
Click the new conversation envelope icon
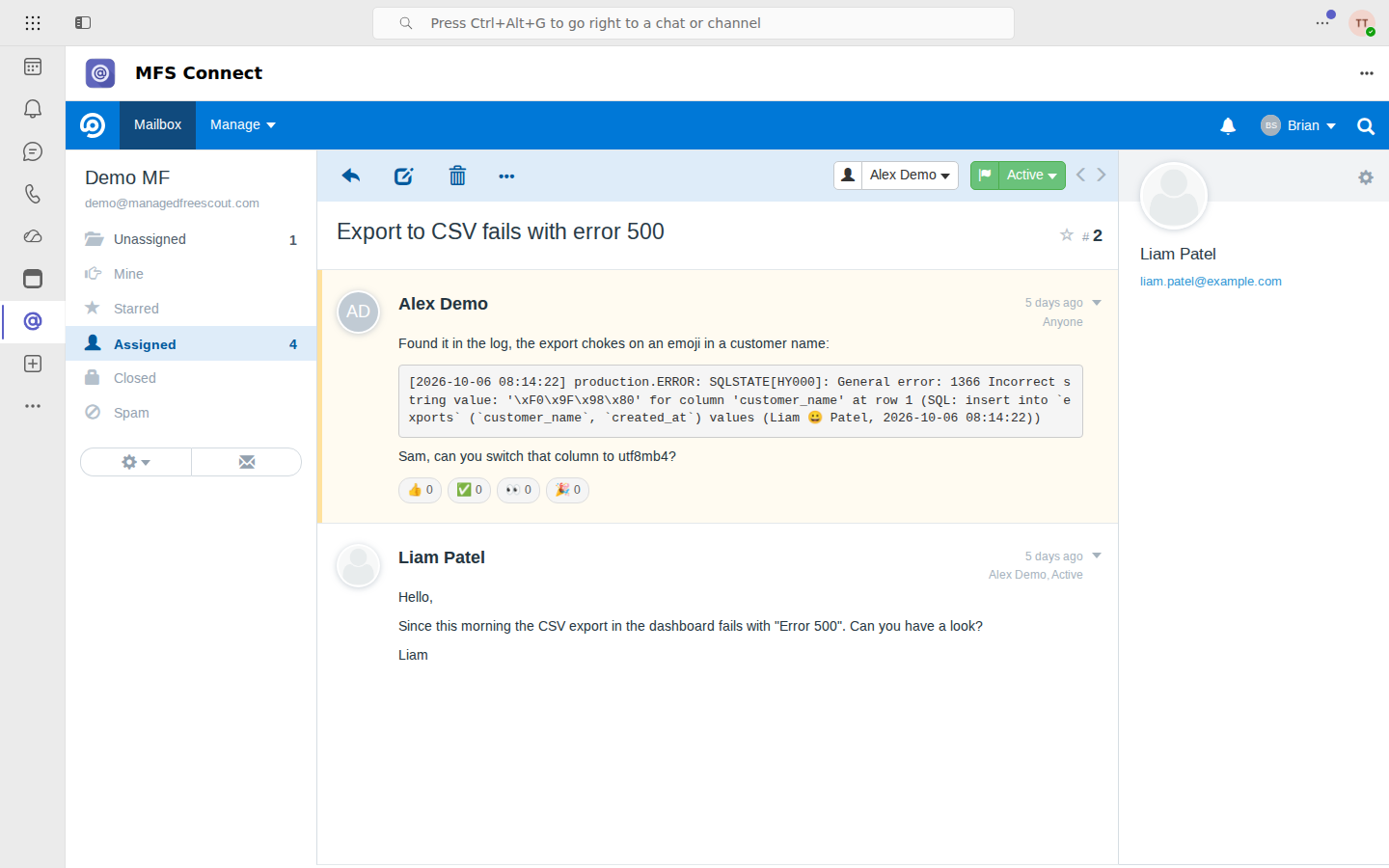coord(247,462)
